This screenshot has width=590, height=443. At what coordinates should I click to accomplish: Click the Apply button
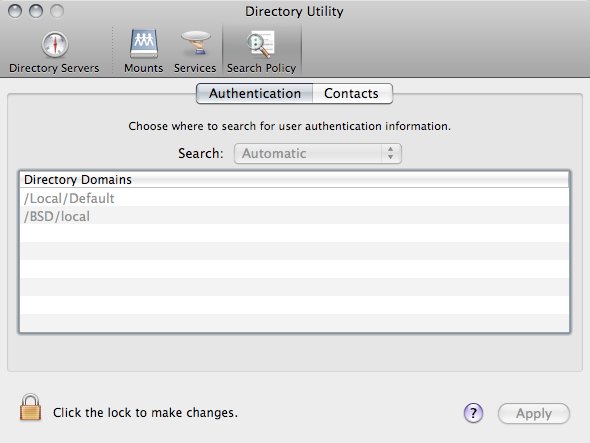pyautogui.click(x=534, y=413)
